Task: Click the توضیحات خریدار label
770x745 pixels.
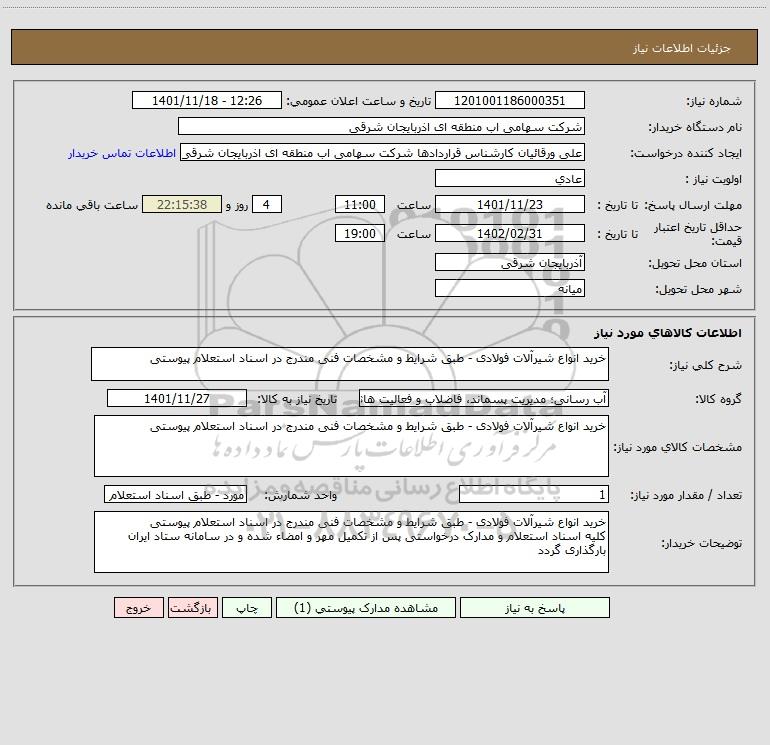Action: (x=701, y=543)
